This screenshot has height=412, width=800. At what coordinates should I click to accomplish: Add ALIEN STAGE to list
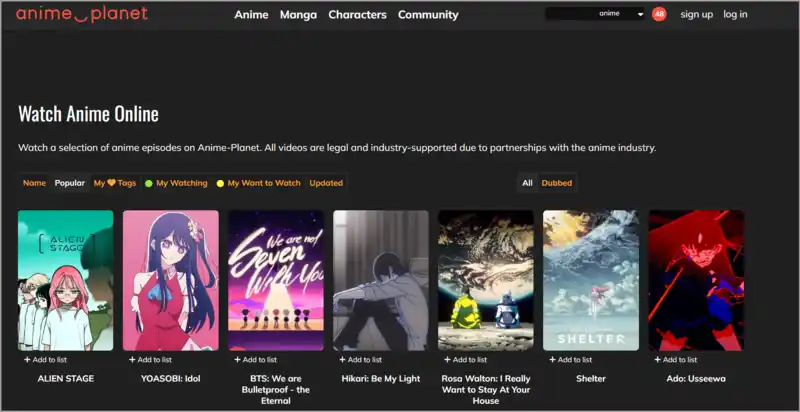tap(45, 359)
